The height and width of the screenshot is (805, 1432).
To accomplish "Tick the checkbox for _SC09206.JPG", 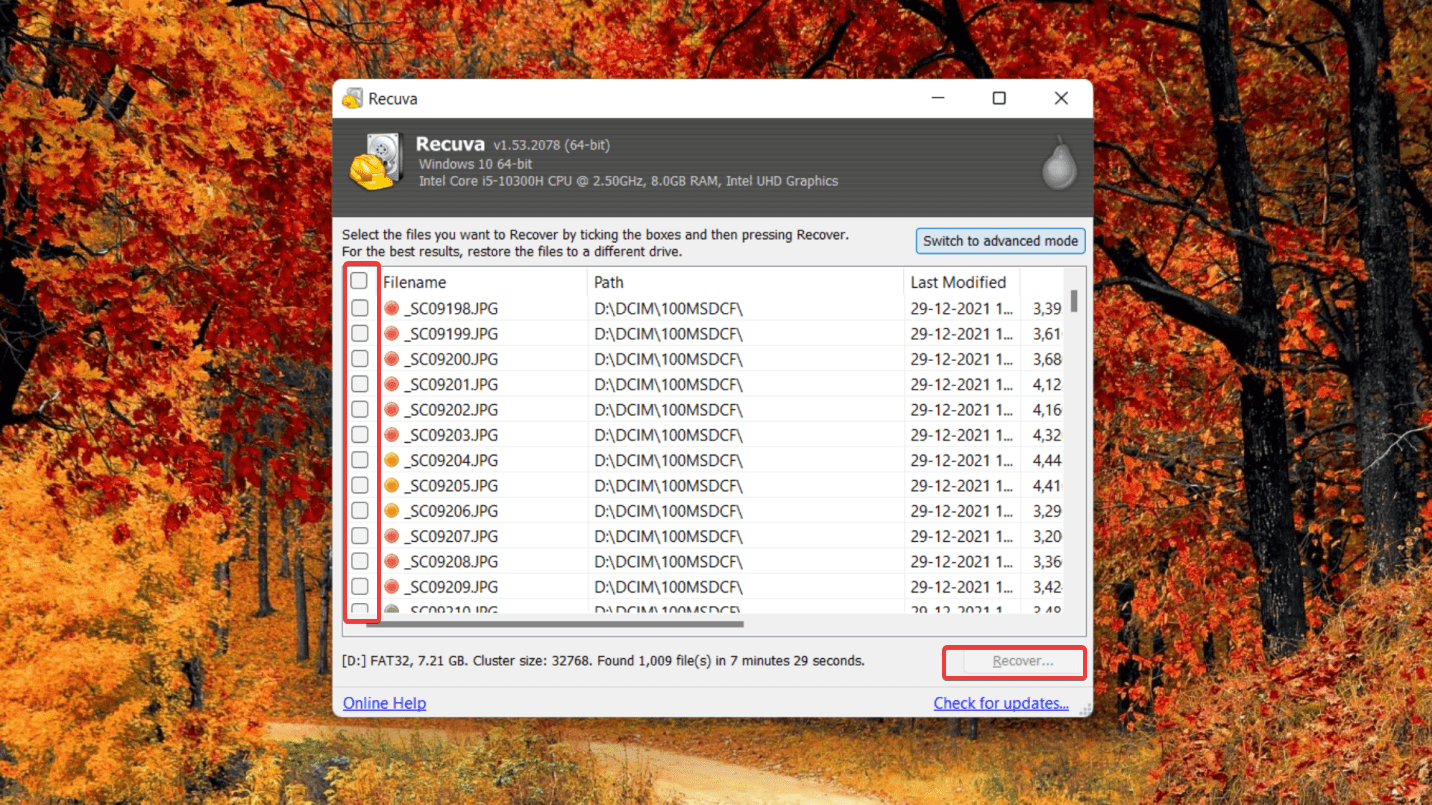I will coord(359,511).
